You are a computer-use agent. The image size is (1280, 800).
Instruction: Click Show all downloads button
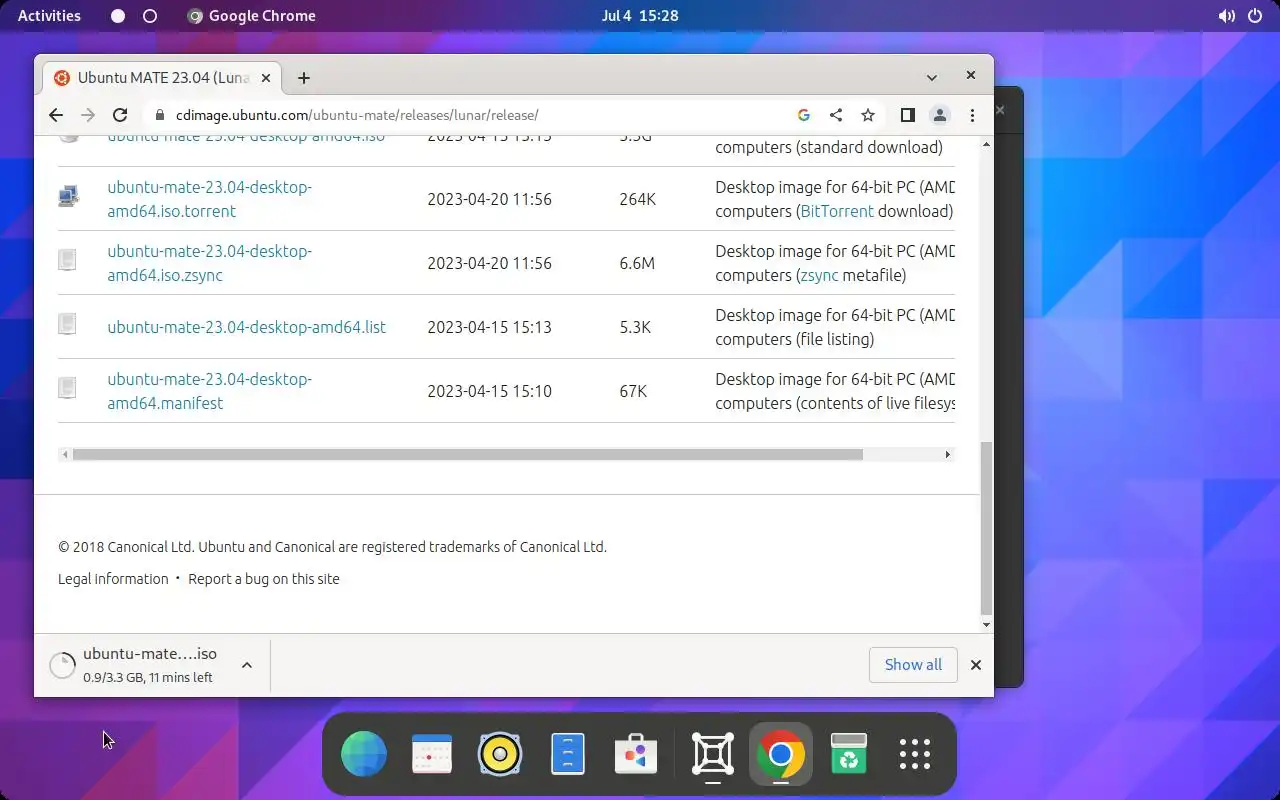point(913,665)
